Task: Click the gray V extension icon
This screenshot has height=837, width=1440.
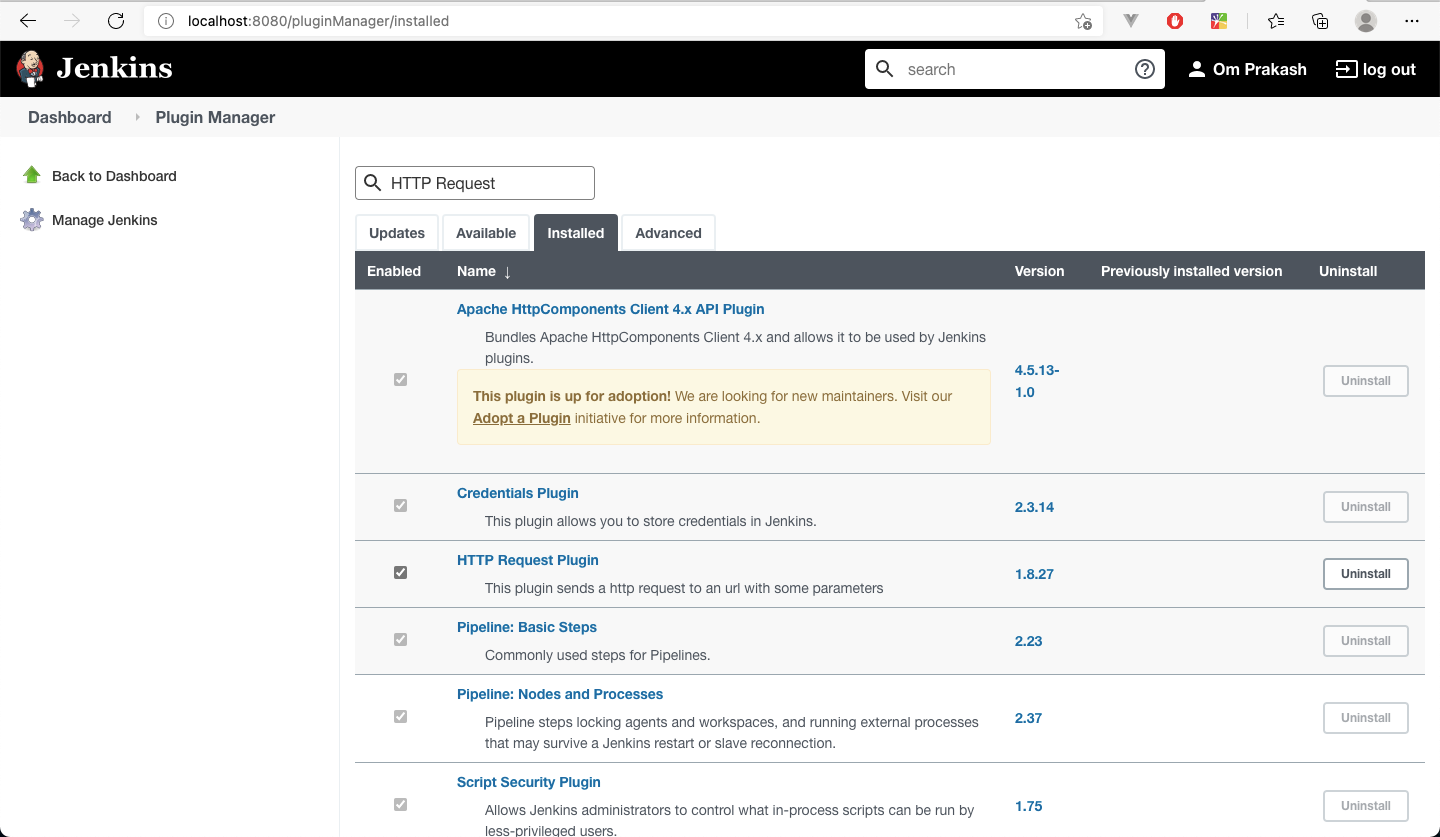Action: click(1131, 21)
